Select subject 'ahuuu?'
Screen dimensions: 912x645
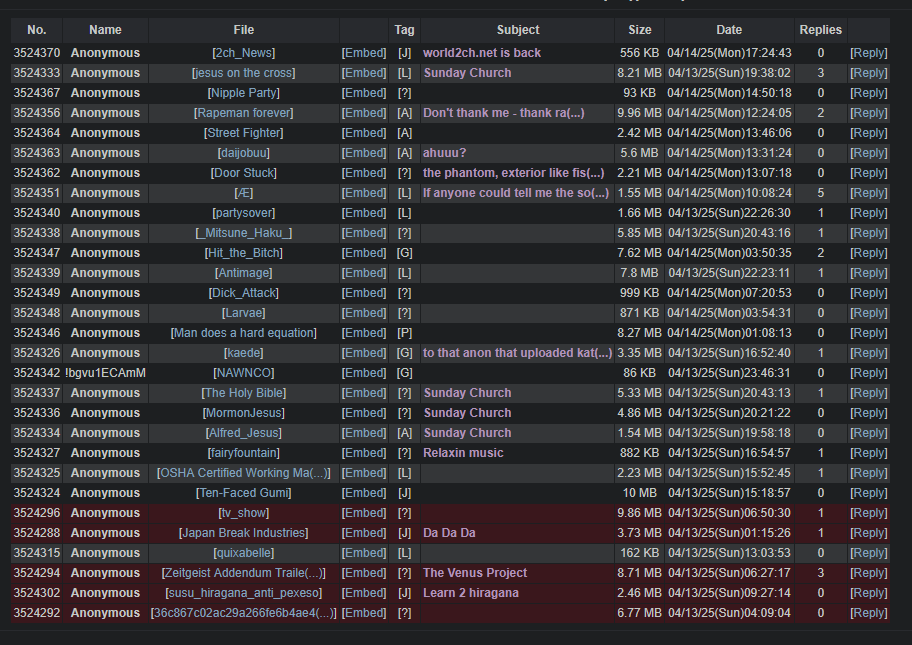pyautogui.click(x=444, y=153)
